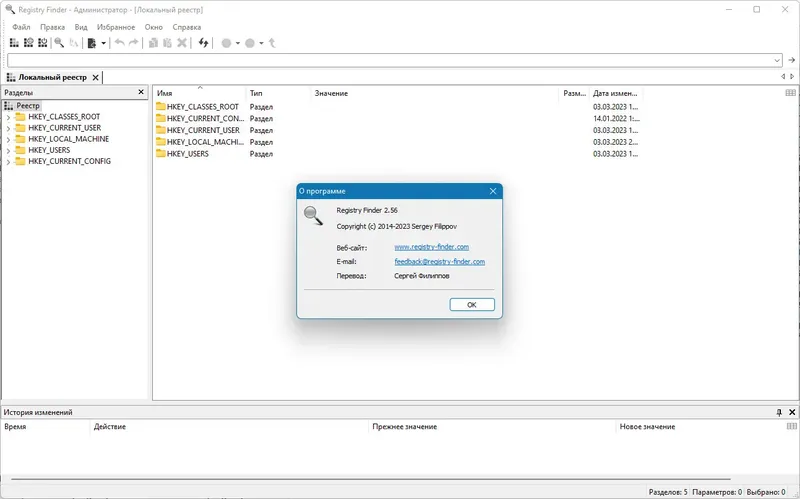Switch to the Локальный реестр tab
Screen dimensions: 800x499
click(53, 78)
